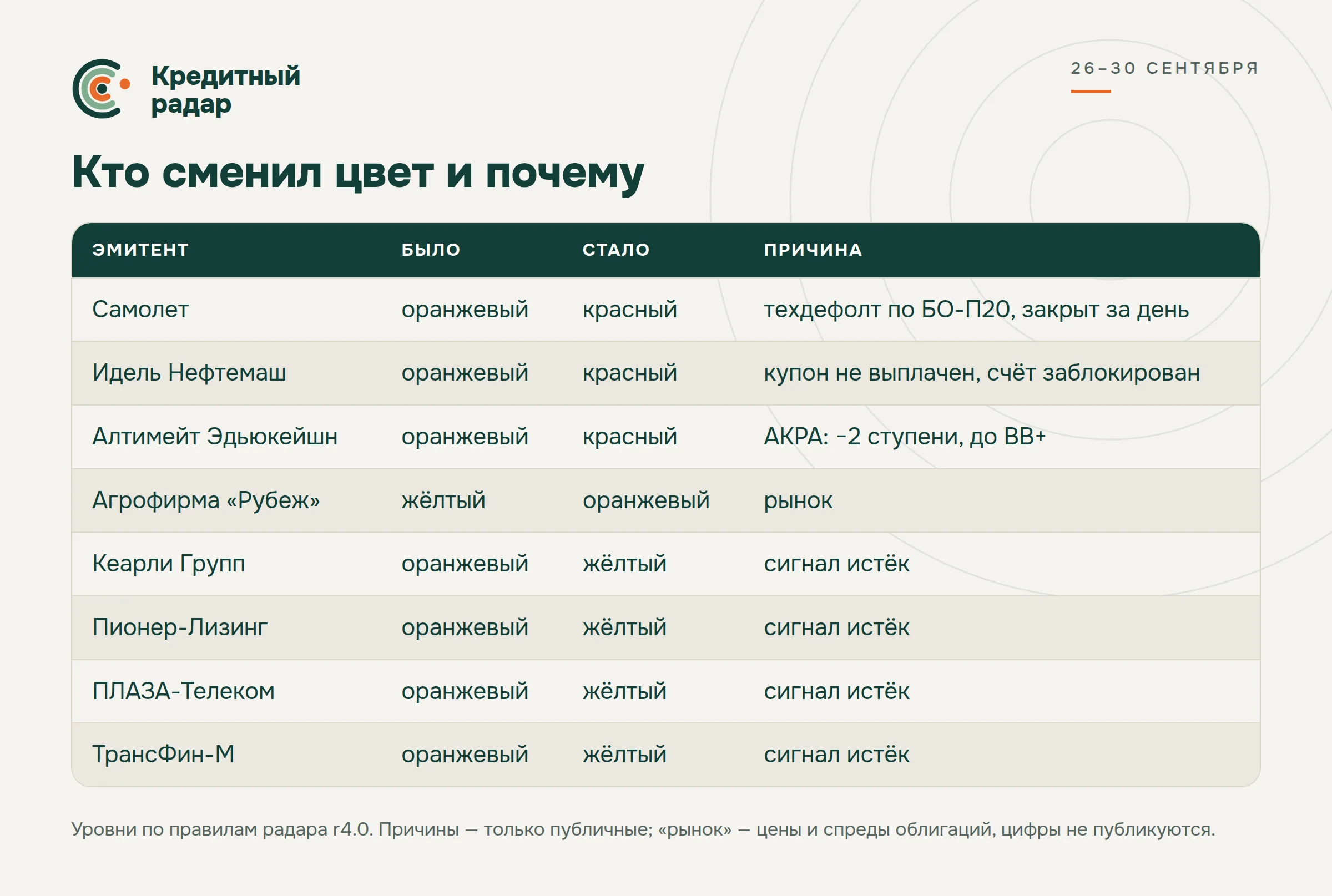Click «красный» in the Самолет row
This screenshot has width=1332, height=896.
pyautogui.click(x=630, y=310)
